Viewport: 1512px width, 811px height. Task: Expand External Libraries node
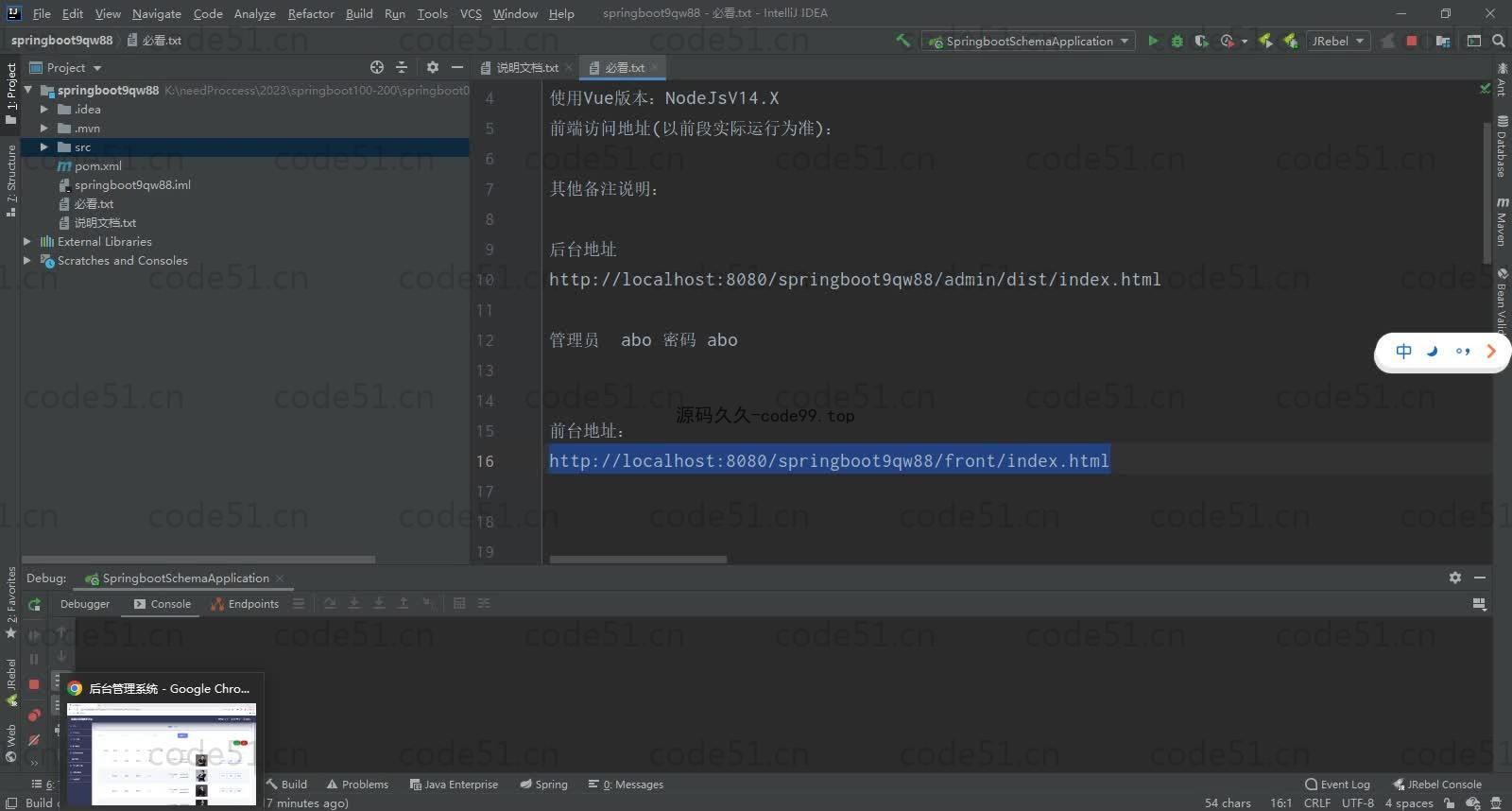pyautogui.click(x=27, y=241)
